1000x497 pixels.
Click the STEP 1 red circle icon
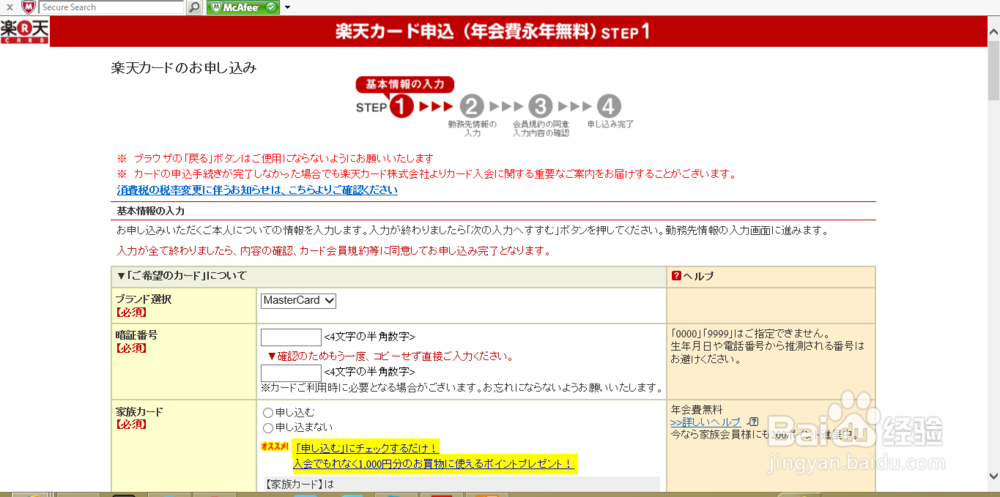(402, 107)
